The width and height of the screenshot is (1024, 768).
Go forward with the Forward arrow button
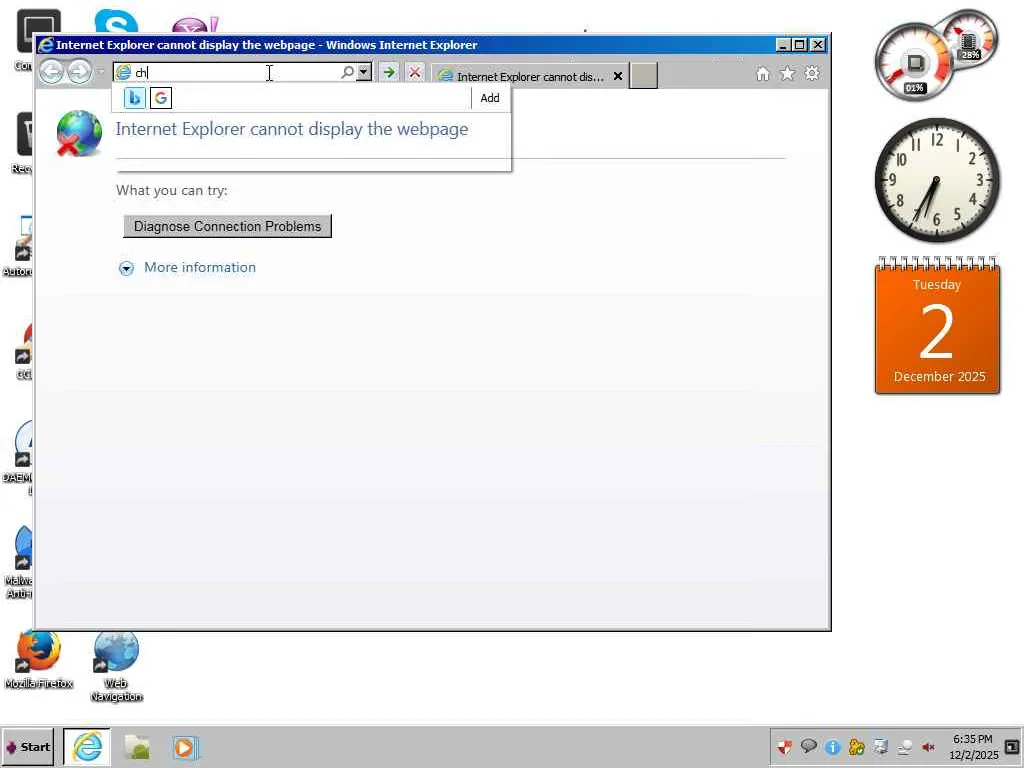(79, 72)
